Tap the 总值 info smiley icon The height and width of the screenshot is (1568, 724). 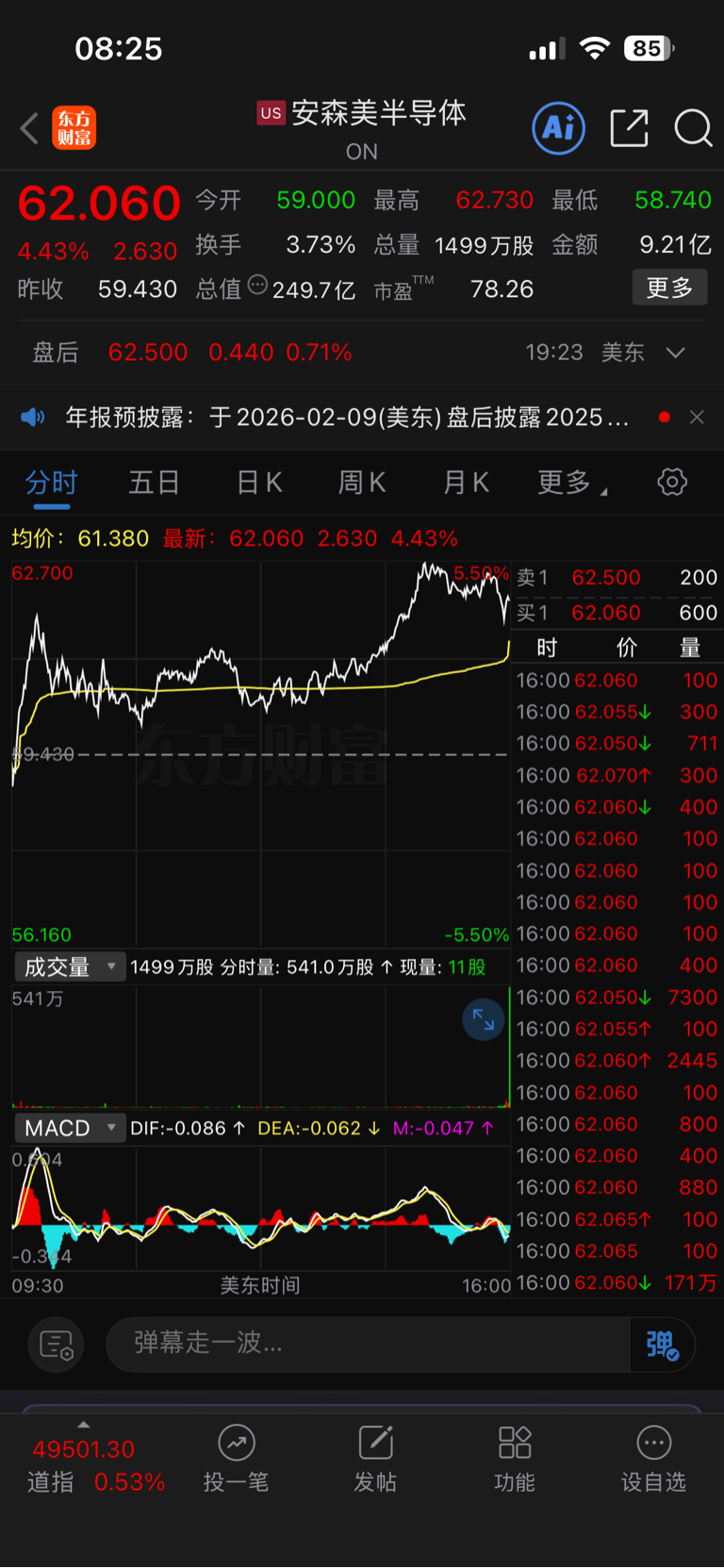257,285
